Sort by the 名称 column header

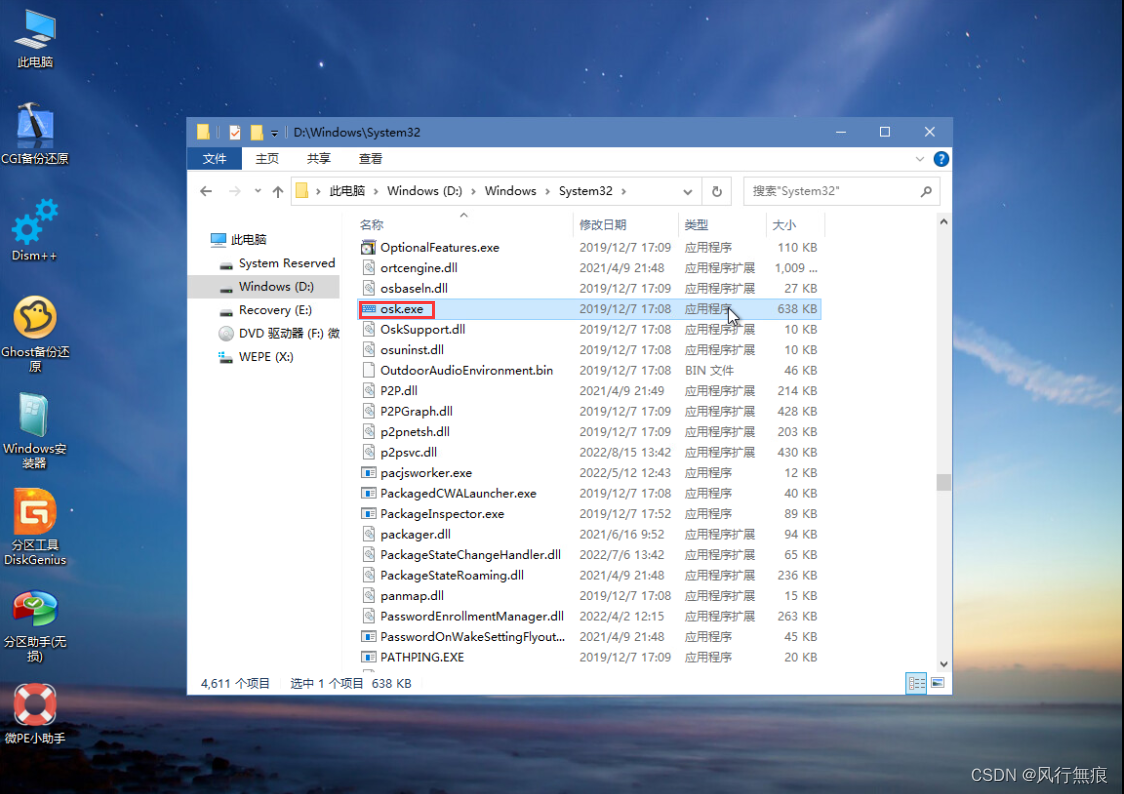[x=371, y=225]
